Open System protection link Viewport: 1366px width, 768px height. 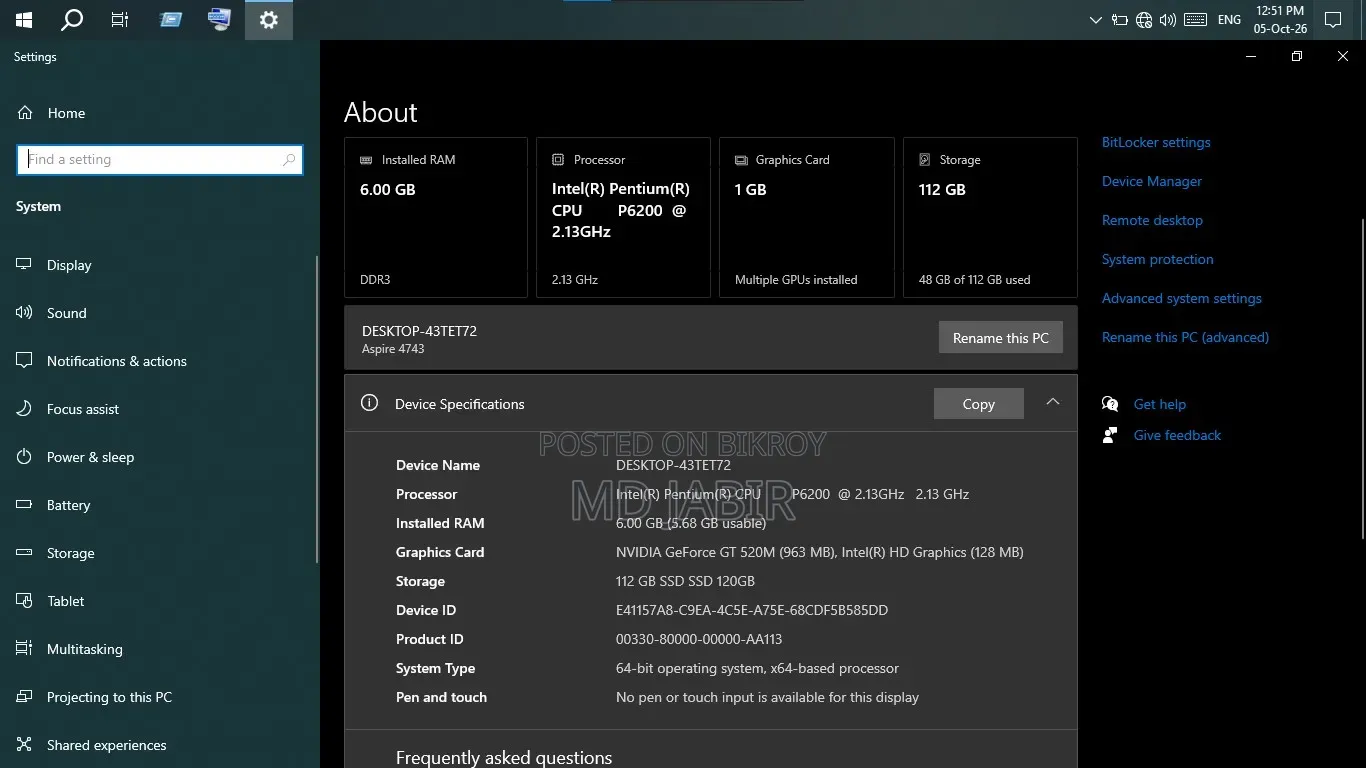(1158, 259)
